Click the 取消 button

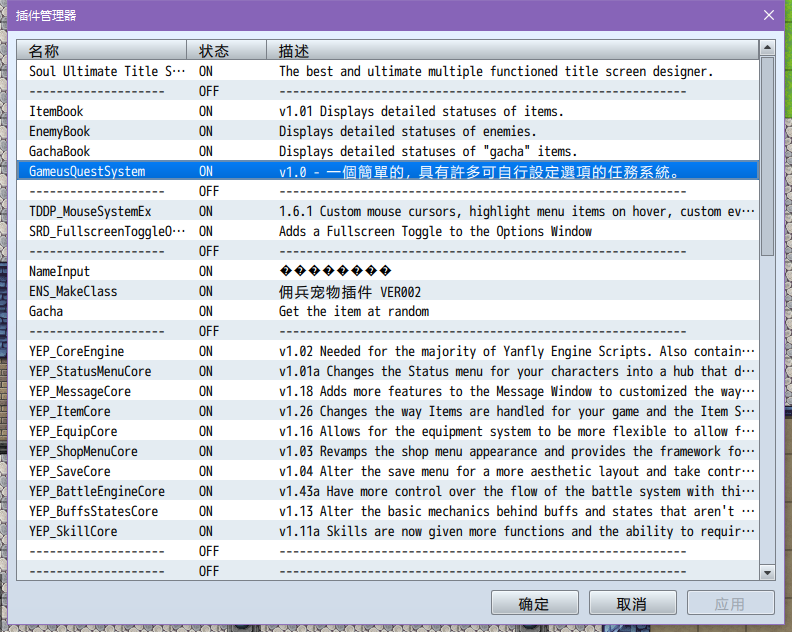[x=632, y=603]
